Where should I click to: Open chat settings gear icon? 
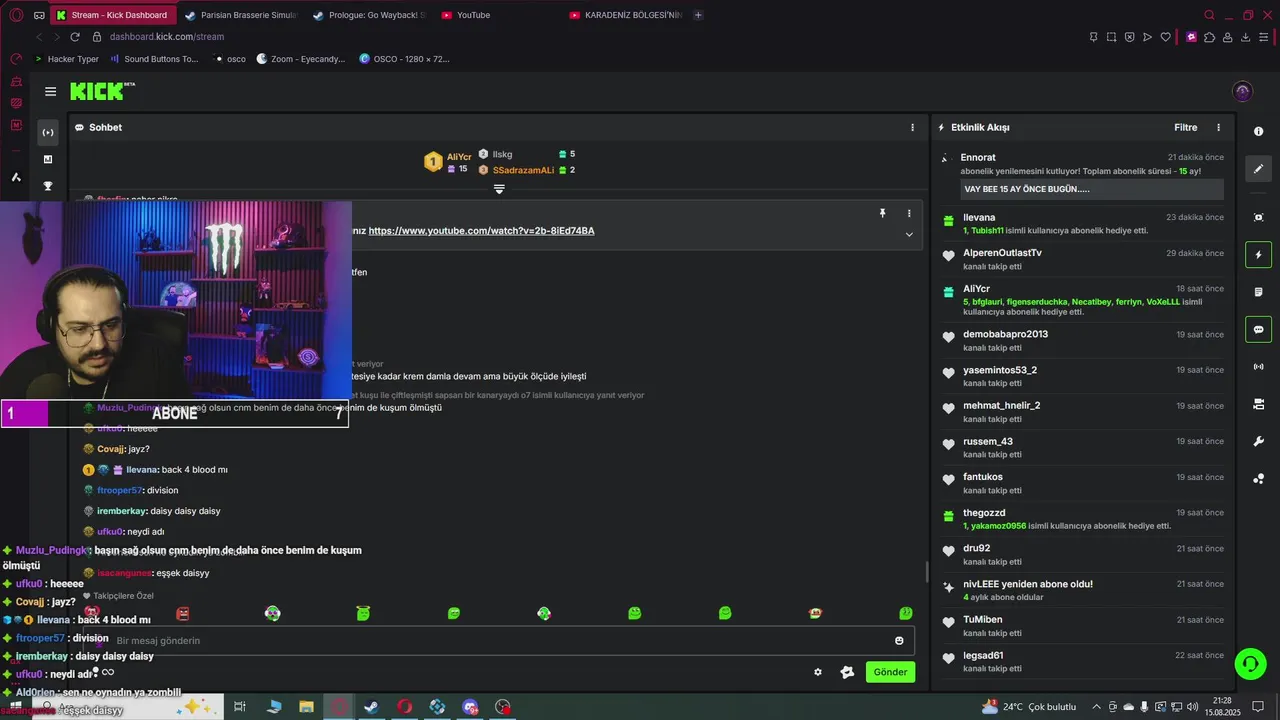818,672
